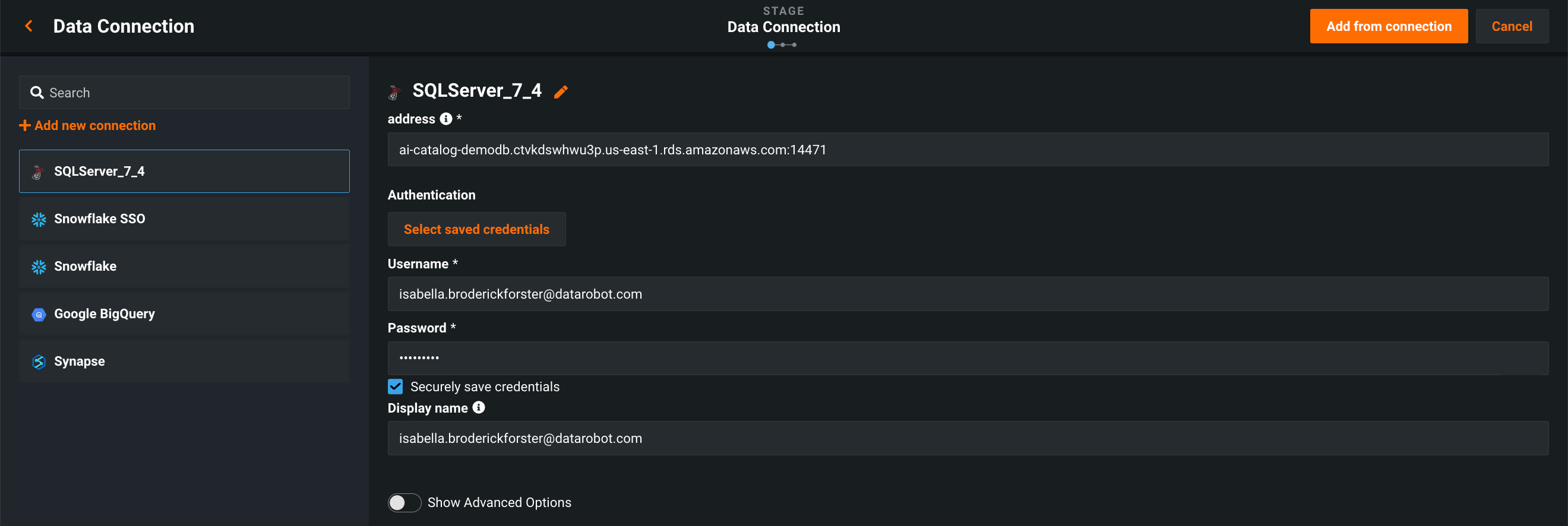Click the stage progress indicator dot
The width and height of the screenshot is (1568, 526).
click(771, 45)
